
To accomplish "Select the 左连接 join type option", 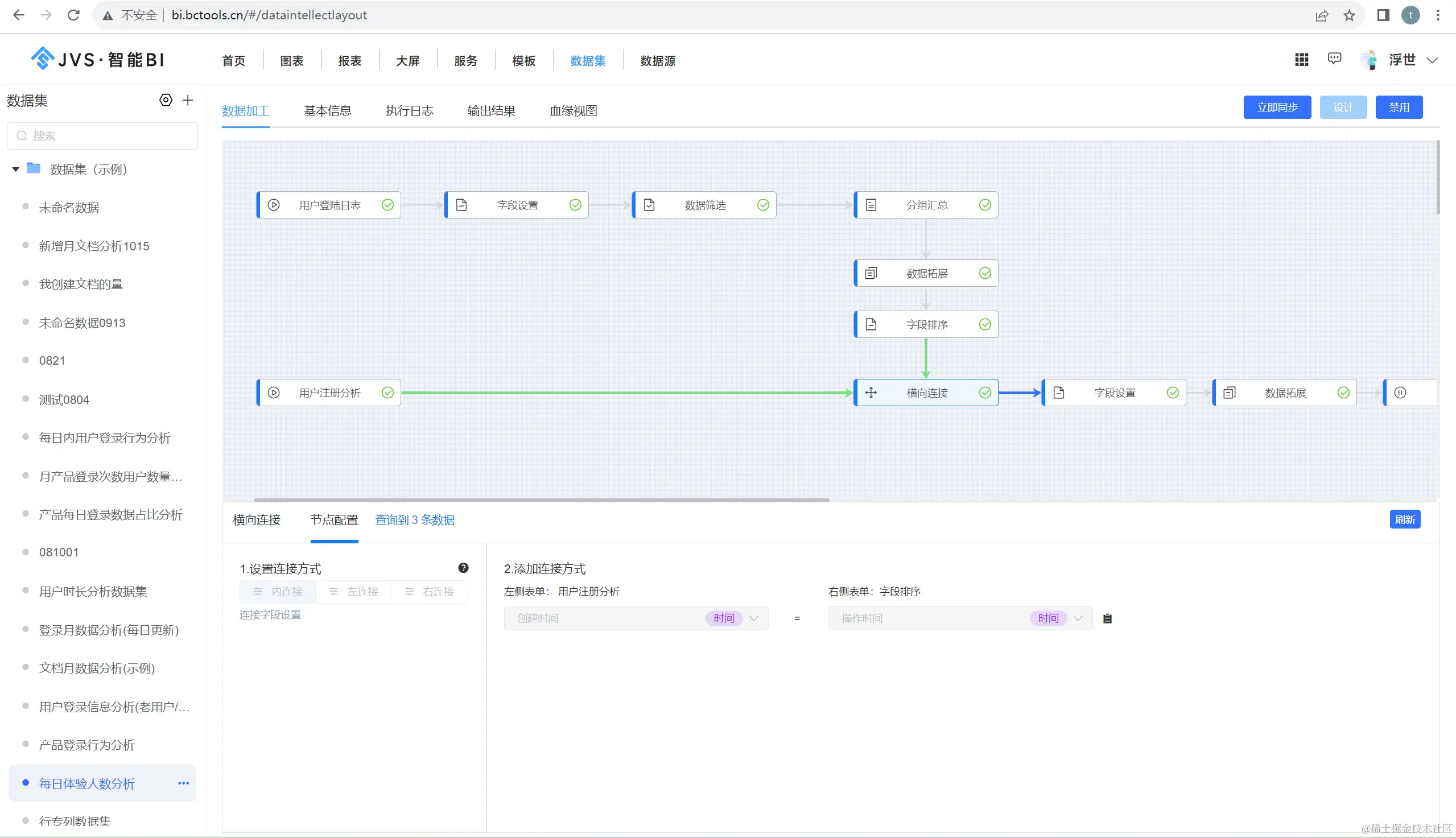I will pos(353,592).
